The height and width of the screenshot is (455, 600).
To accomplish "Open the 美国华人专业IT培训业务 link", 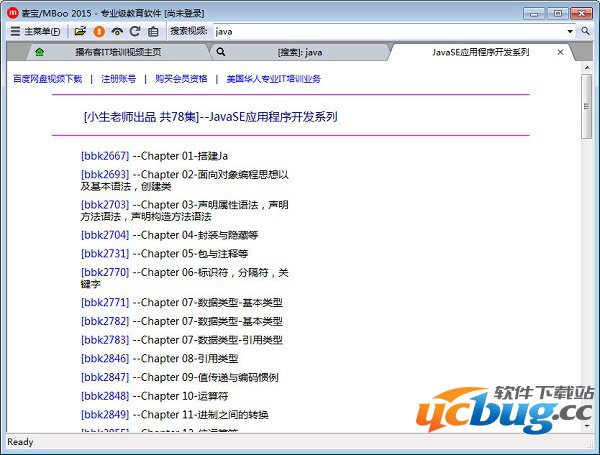I will [273, 79].
